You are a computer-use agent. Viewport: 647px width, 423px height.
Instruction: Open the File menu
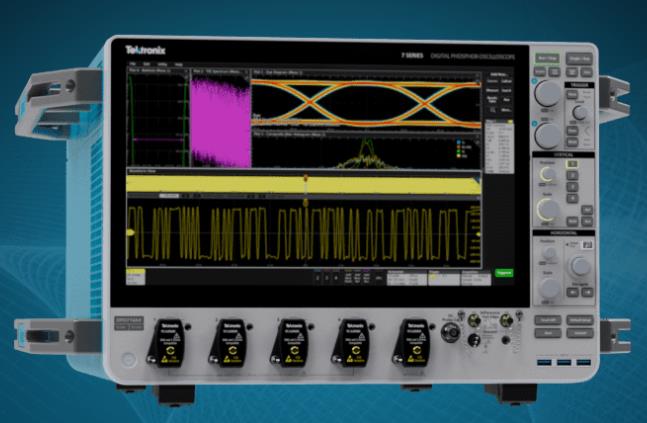131,64
